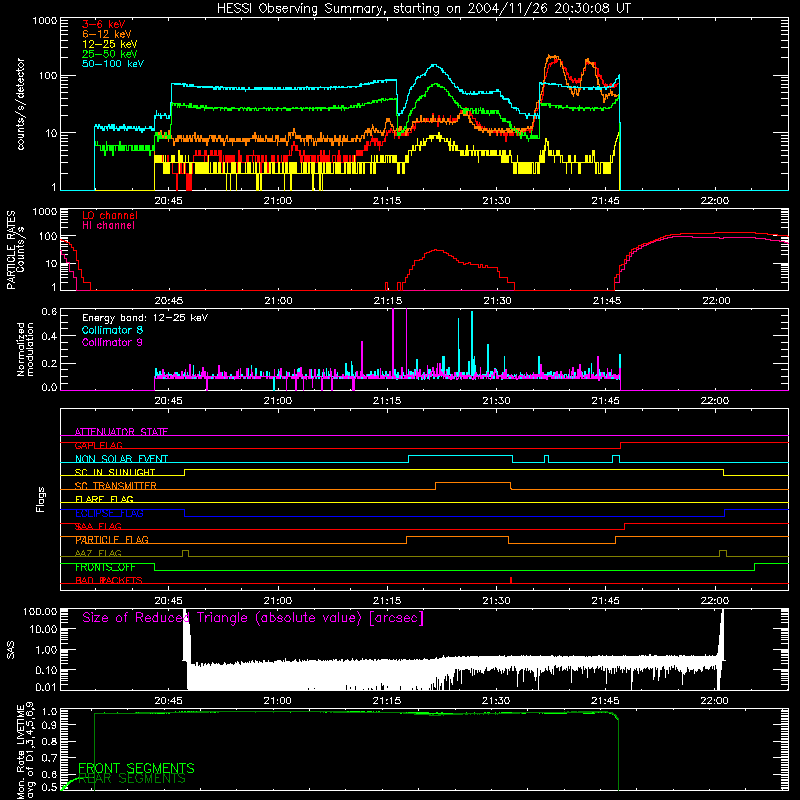The height and width of the screenshot is (800, 800).
Task: Click the 'LO channel' legend label
Action: pyautogui.click(x=110, y=215)
